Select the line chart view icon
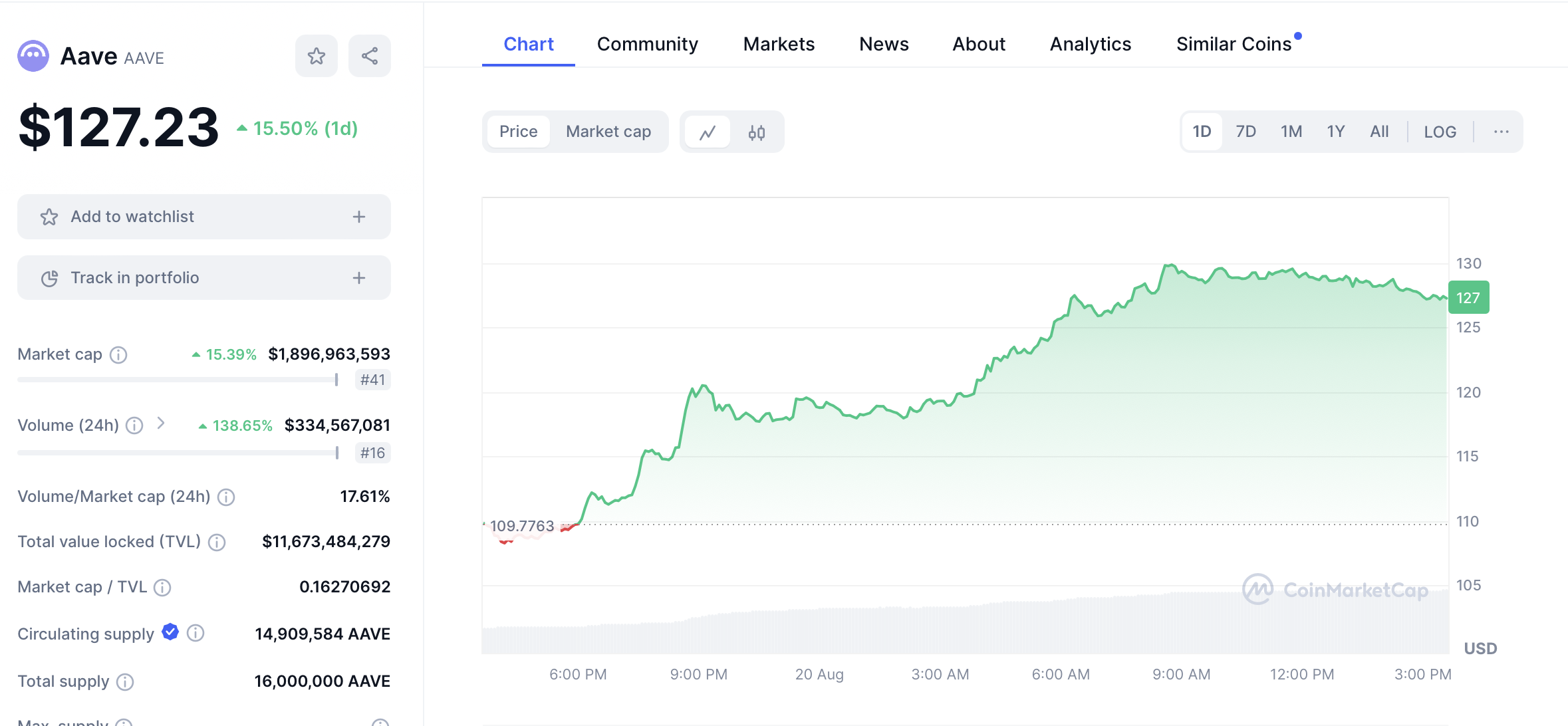1568x726 pixels. point(708,132)
